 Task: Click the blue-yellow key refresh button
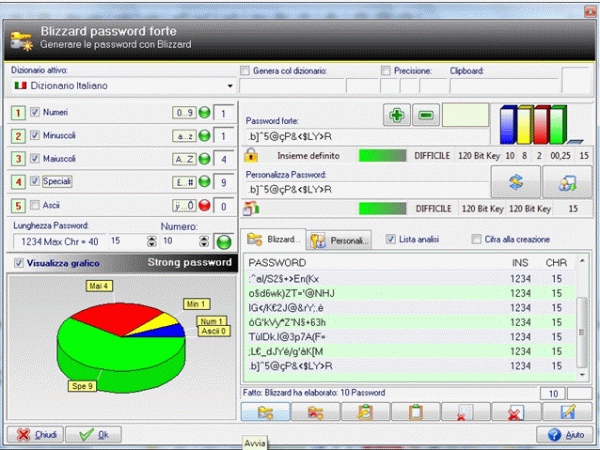click(x=515, y=182)
